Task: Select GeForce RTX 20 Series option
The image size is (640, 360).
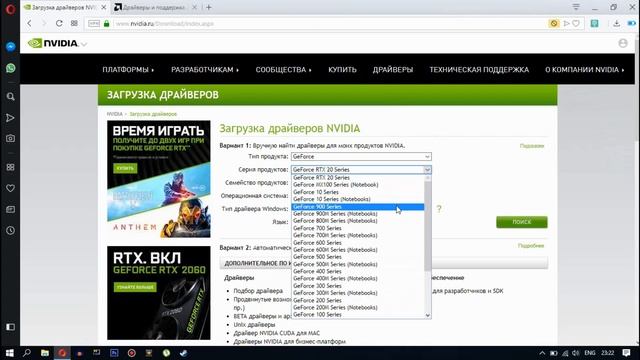Action: pos(358,178)
